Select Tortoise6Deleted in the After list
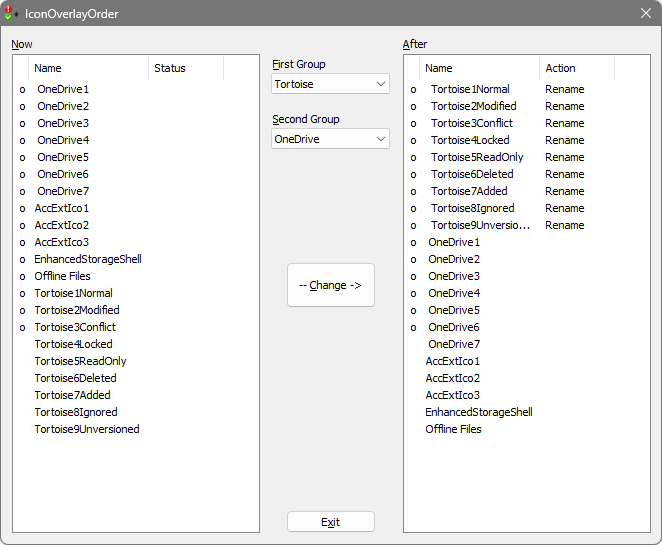The height and width of the screenshot is (545, 662). point(472,174)
